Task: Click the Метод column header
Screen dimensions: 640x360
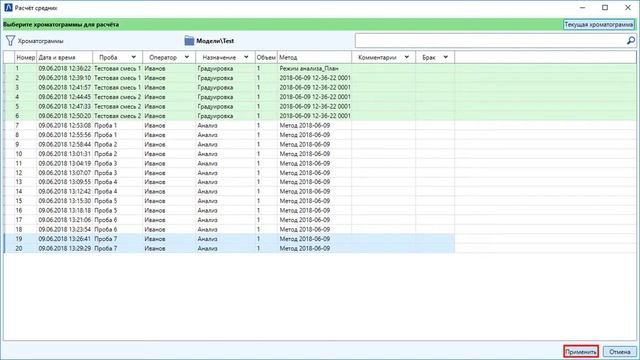Action: click(314, 57)
